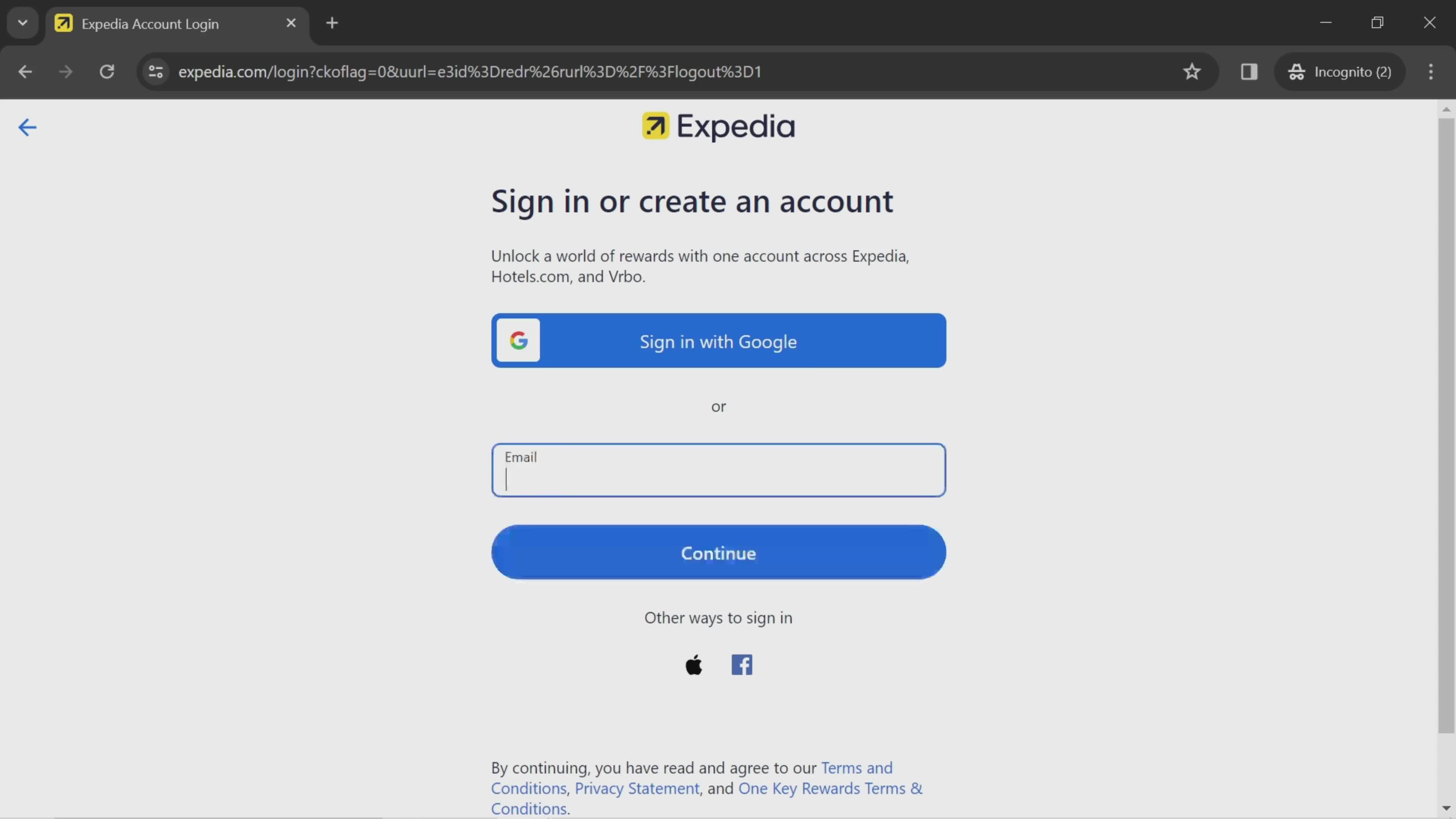Select the Expedia Account Login tab

177,24
